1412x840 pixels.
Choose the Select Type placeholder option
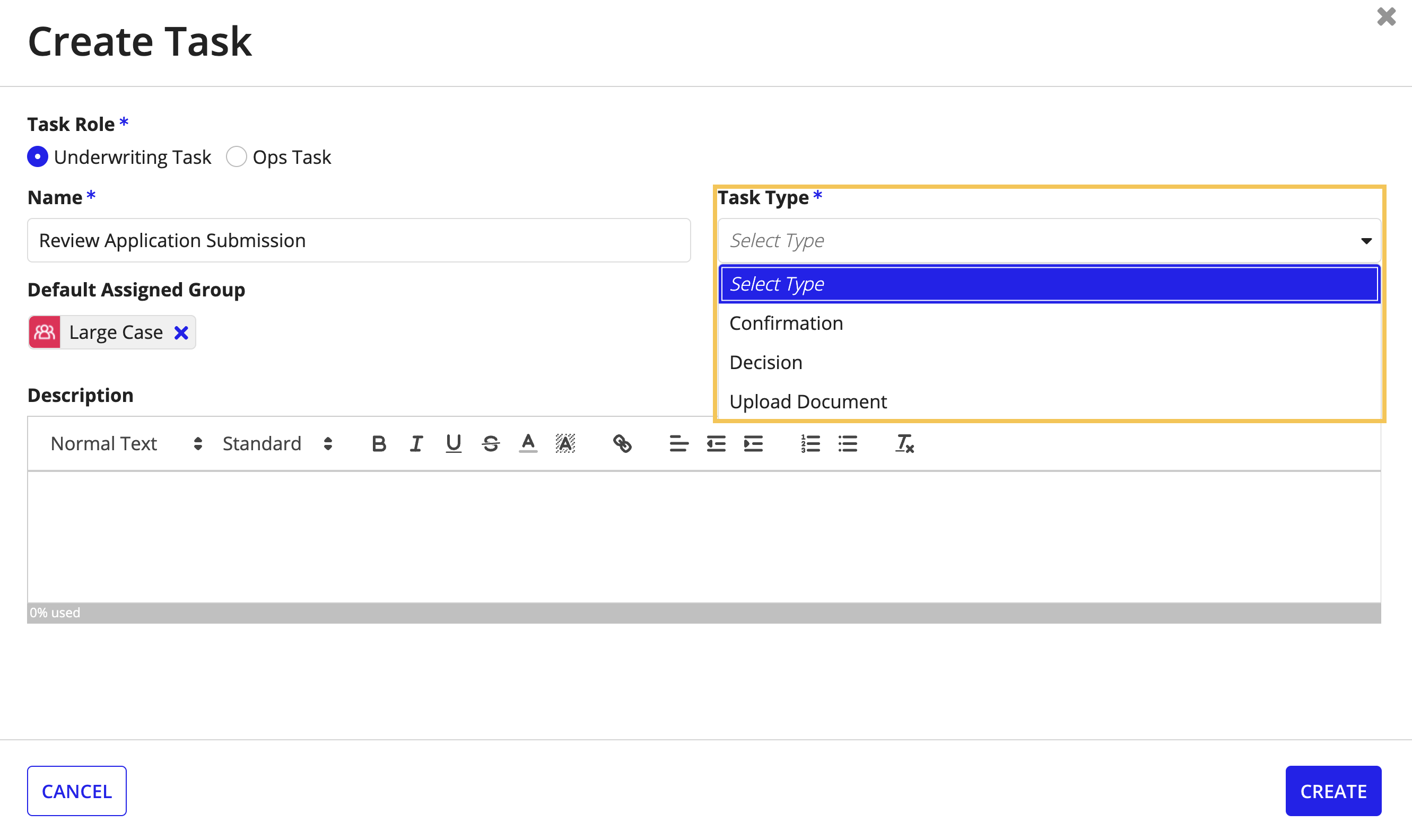tap(1049, 284)
